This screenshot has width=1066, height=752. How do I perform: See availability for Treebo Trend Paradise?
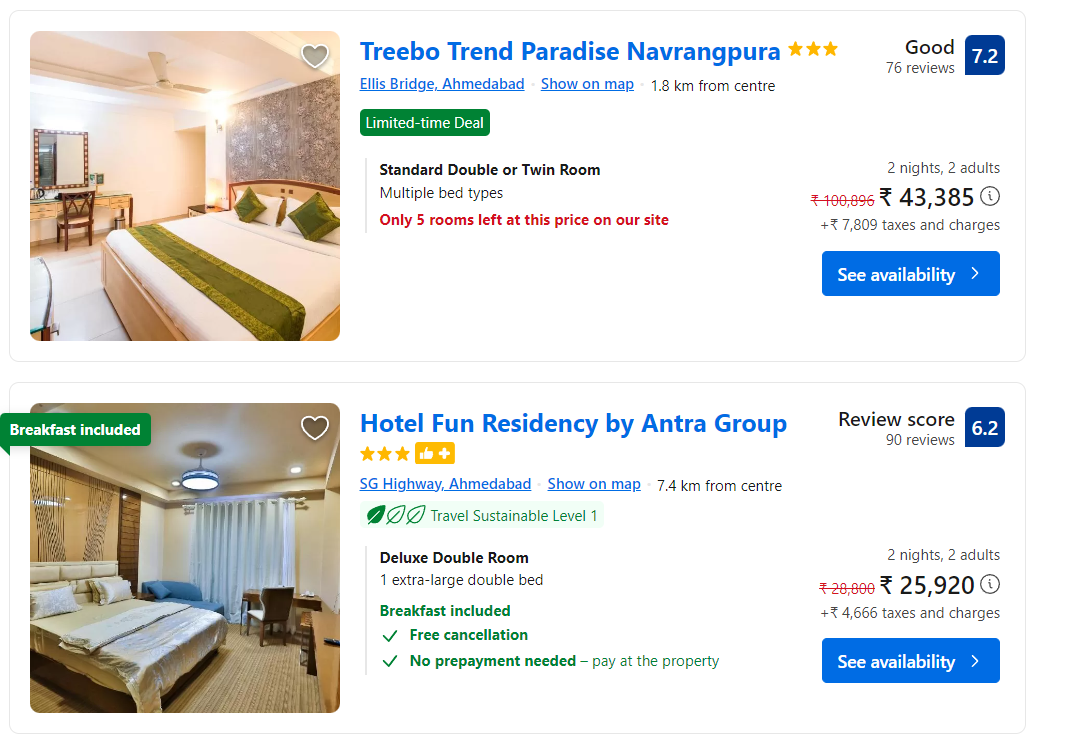coord(910,274)
